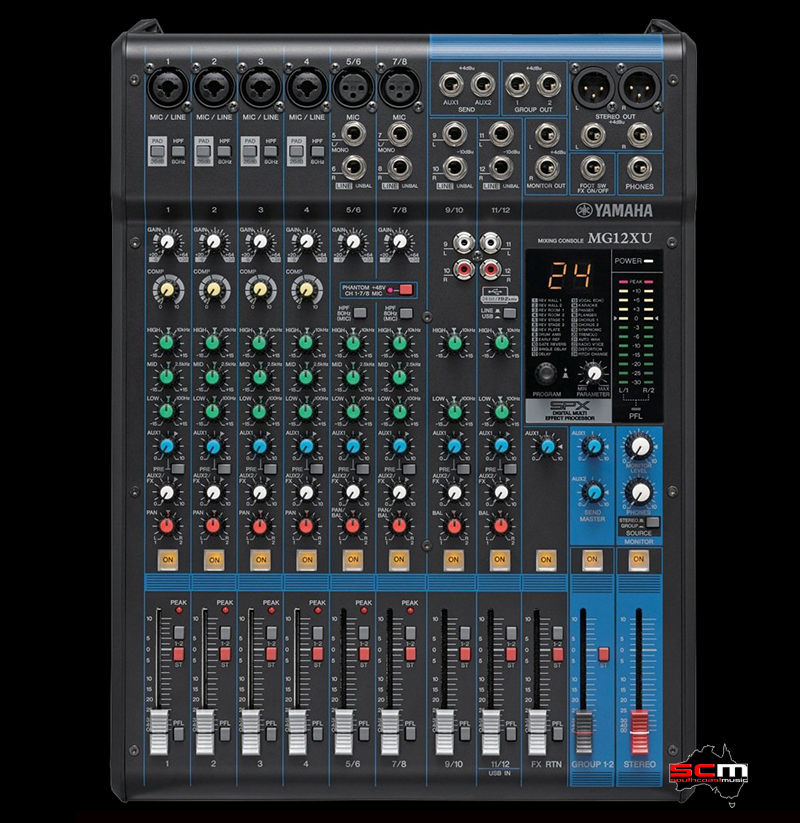
Task: Toggle the STEREO/GROUP monitor source switch
Action: tap(652, 522)
